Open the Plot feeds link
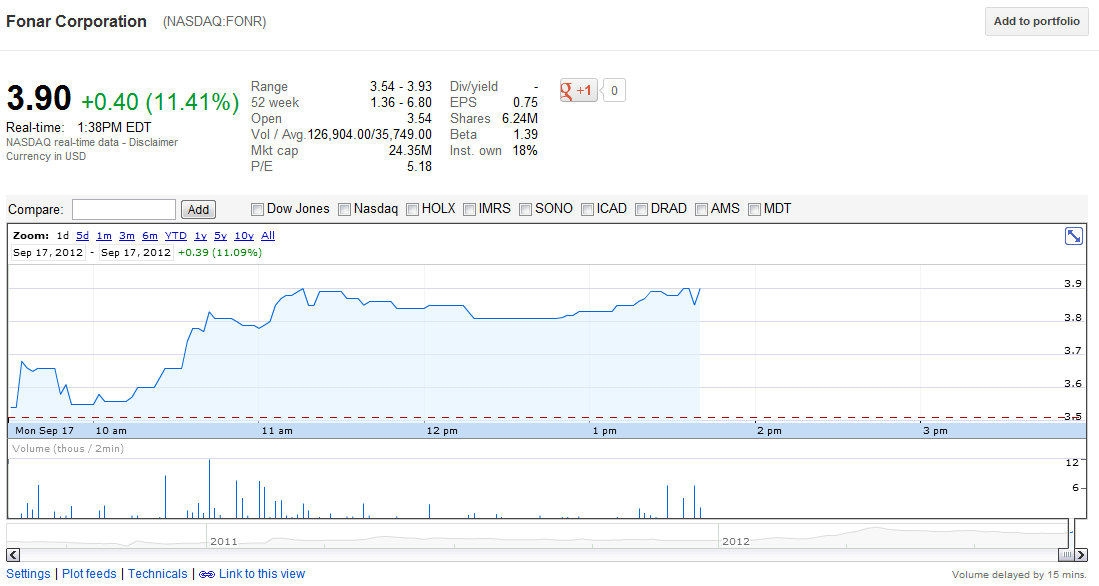Image resolution: width=1099 pixels, height=586 pixels. 89,573
